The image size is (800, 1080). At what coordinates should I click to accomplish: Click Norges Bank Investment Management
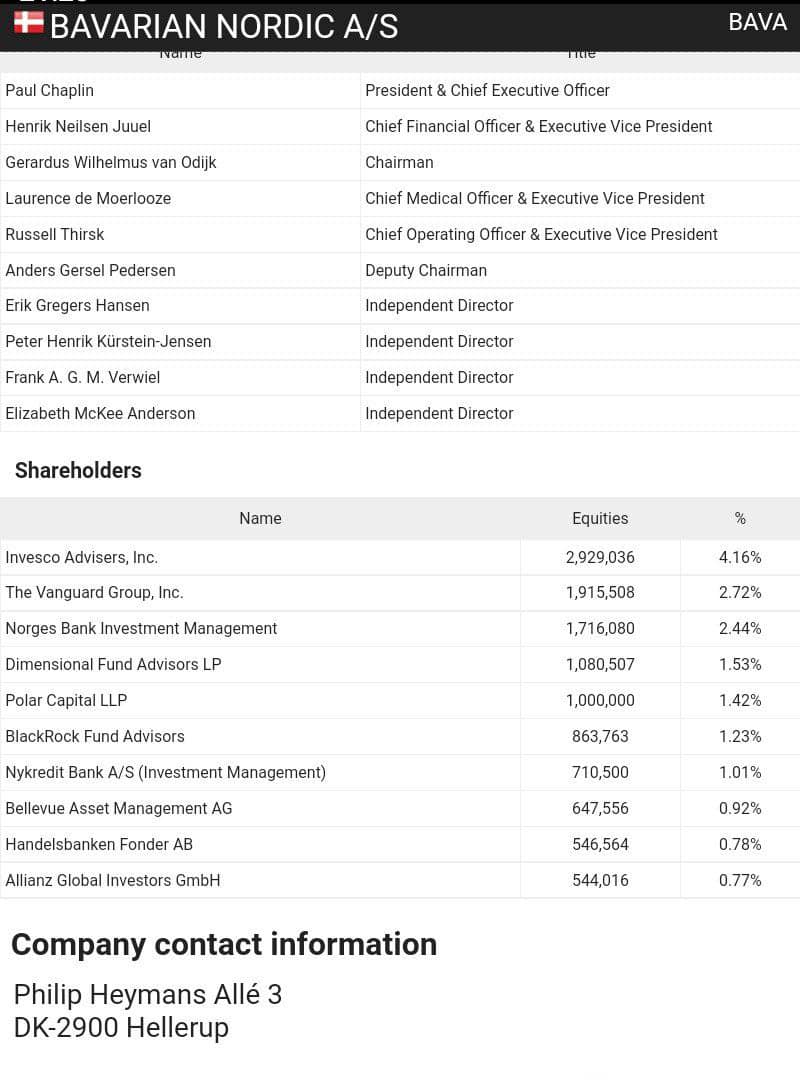click(141, 628)
